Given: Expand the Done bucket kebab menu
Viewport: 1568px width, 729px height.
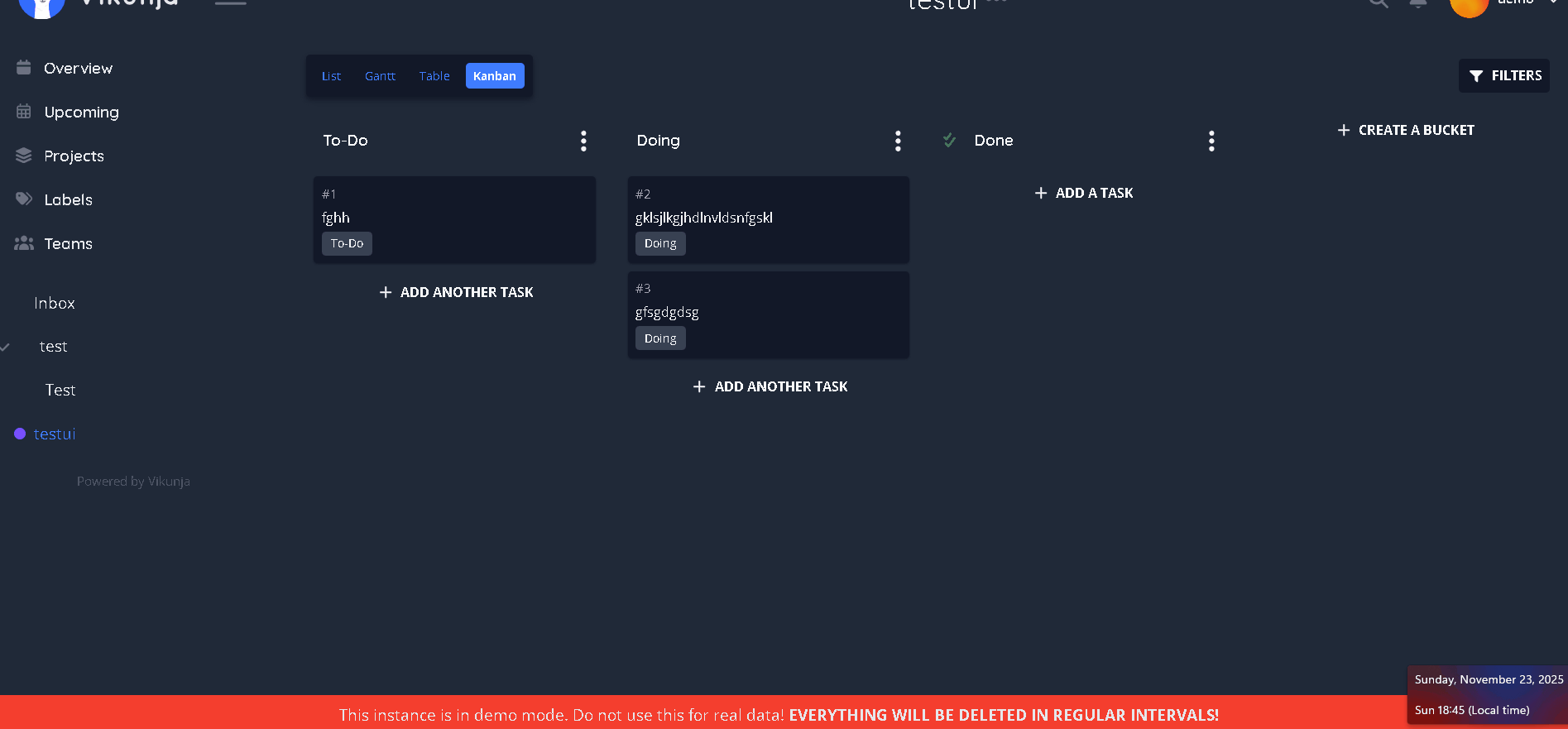Looking at the screenshot, I should [x=1211, y=141].
